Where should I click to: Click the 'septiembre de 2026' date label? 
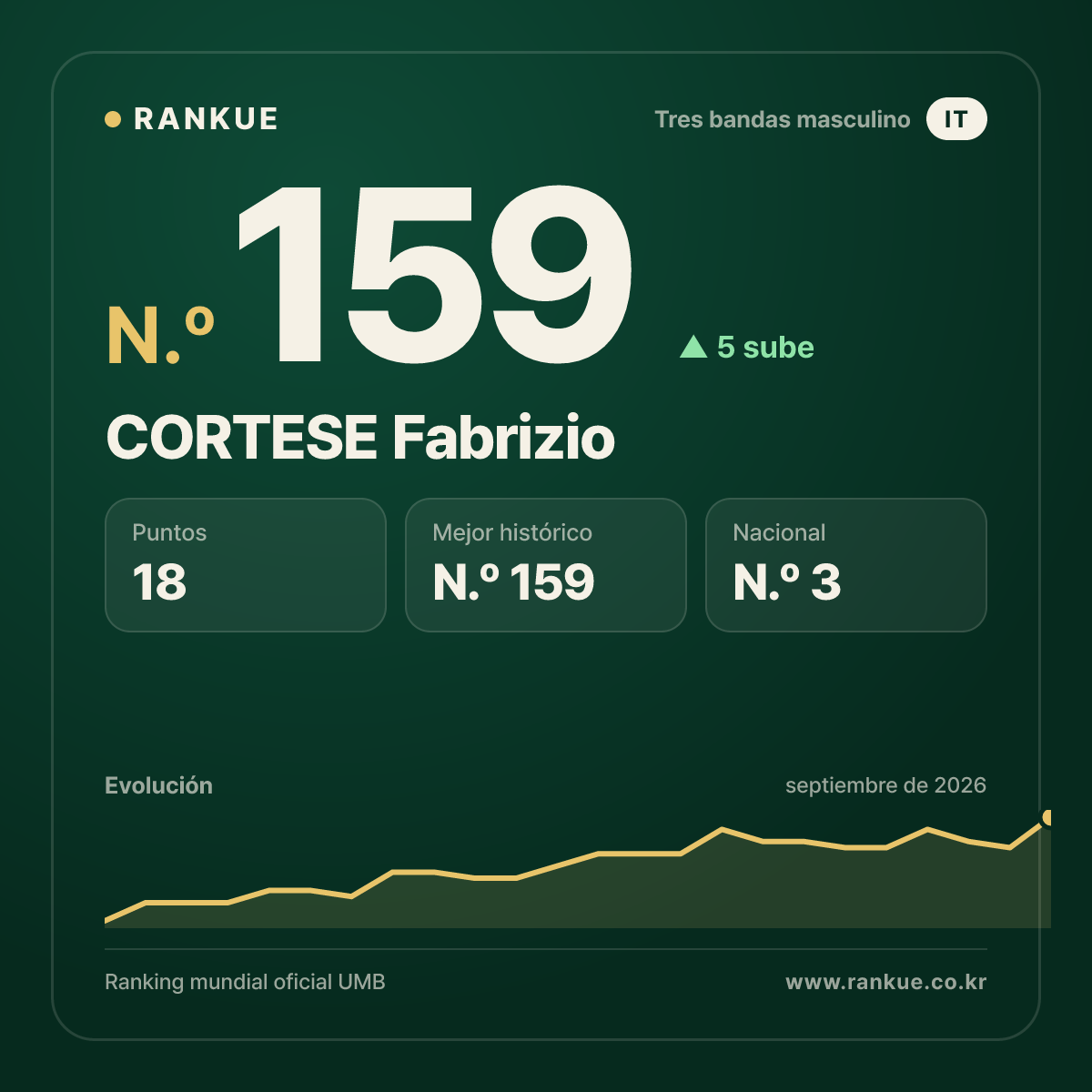[x=885, y=785]
